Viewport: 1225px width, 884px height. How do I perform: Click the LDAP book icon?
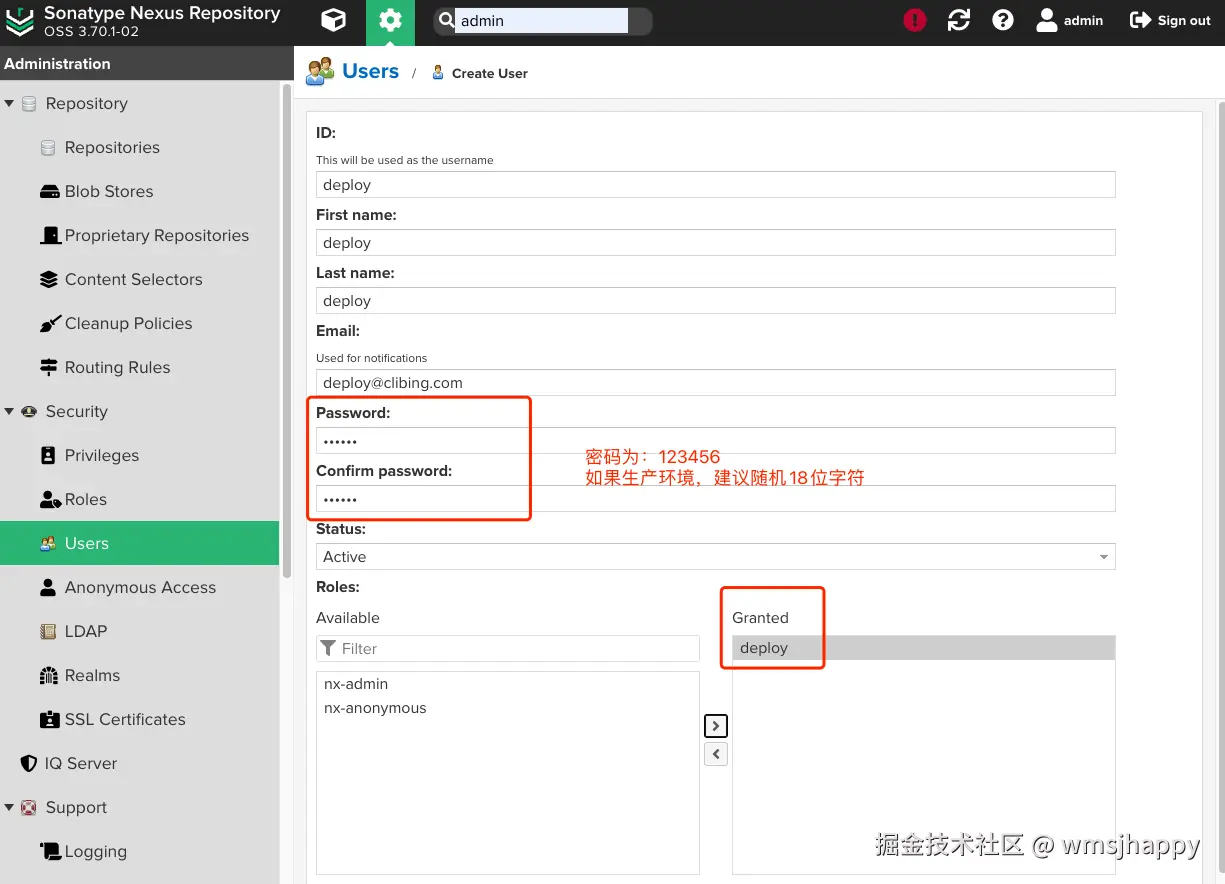tap(48, 631)
